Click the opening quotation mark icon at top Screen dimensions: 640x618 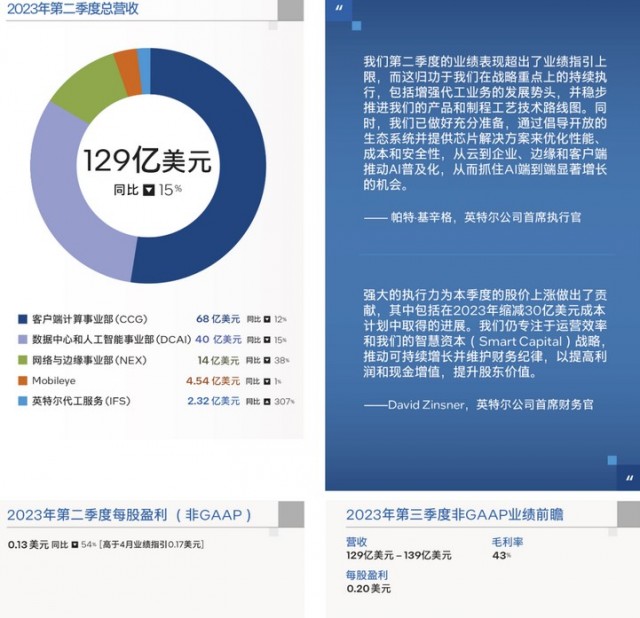pos(340,9)
